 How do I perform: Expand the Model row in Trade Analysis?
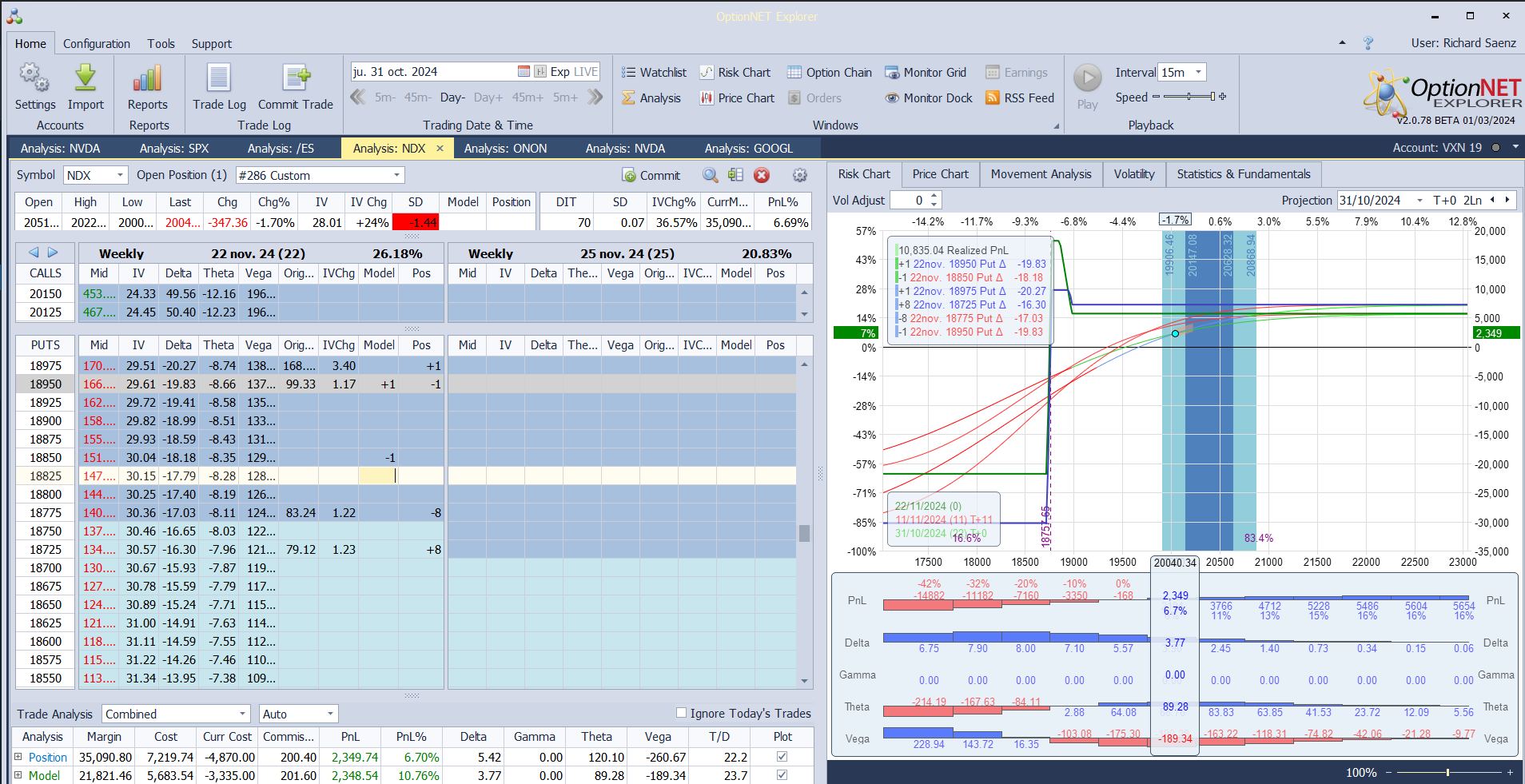tap(18, 775)
